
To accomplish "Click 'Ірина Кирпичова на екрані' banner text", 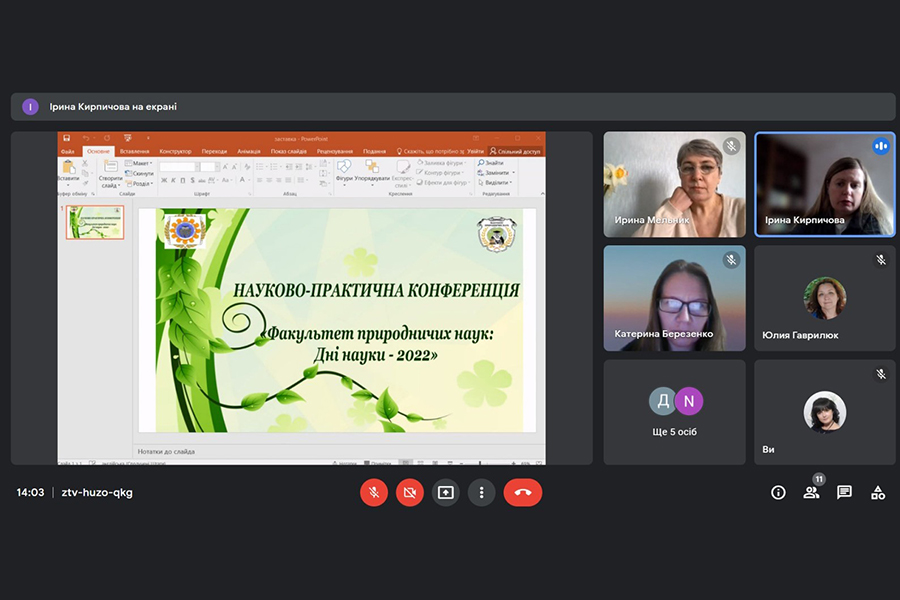I will pos(113,107).
